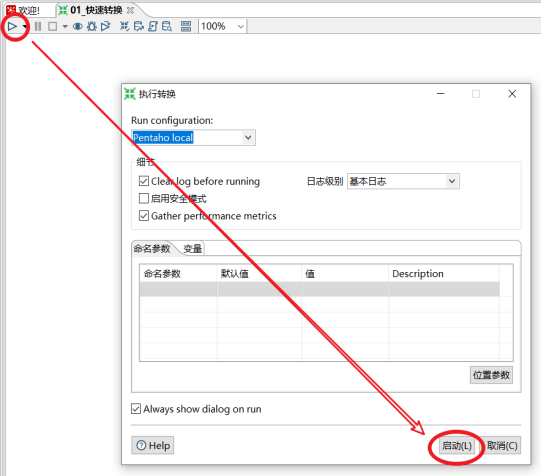Debug the transformation with the bug icon

pyautogui.click(x=92, y=26)
